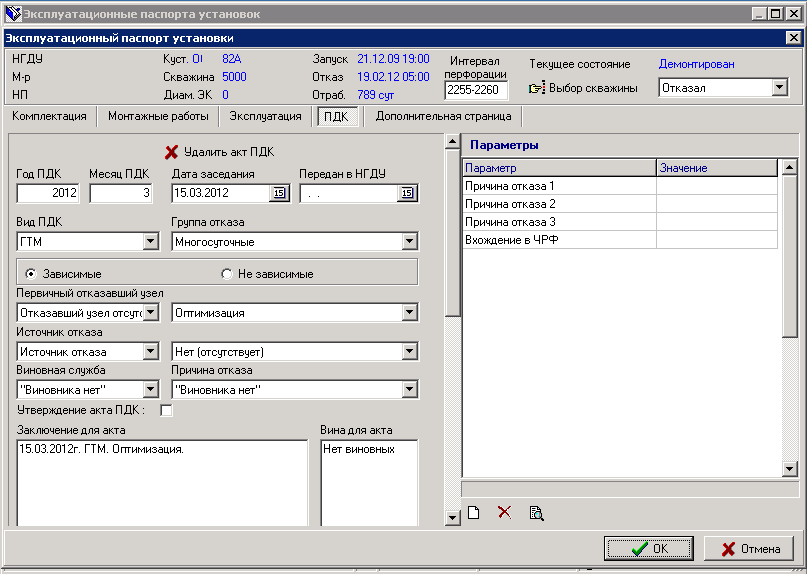Select the Зависимые radio button
The width and height of the screenshot is (807, 574).
tap(31, 274)
